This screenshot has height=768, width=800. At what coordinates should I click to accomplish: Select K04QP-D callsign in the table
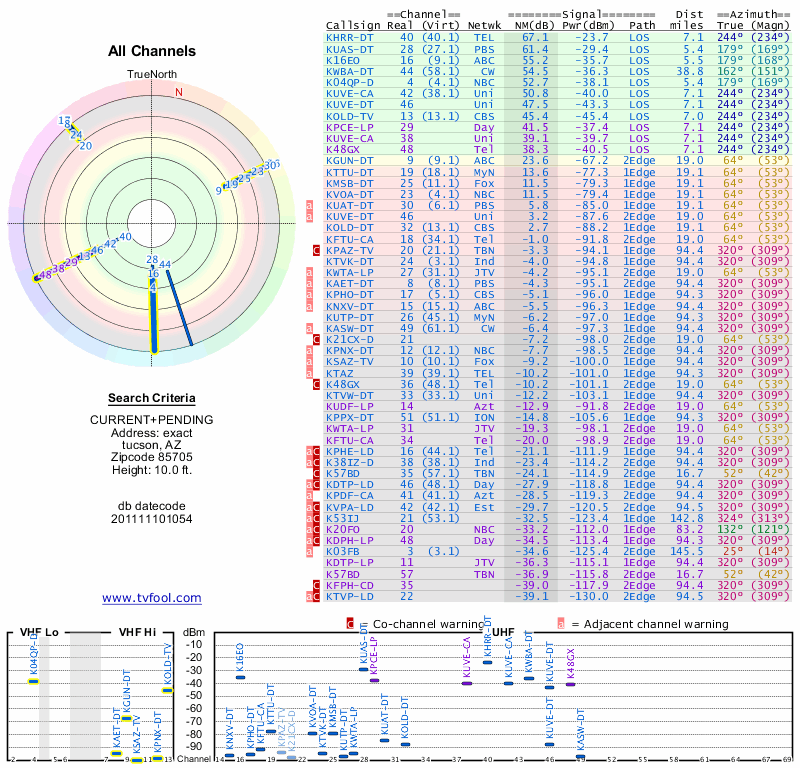(x=349, y=83)
